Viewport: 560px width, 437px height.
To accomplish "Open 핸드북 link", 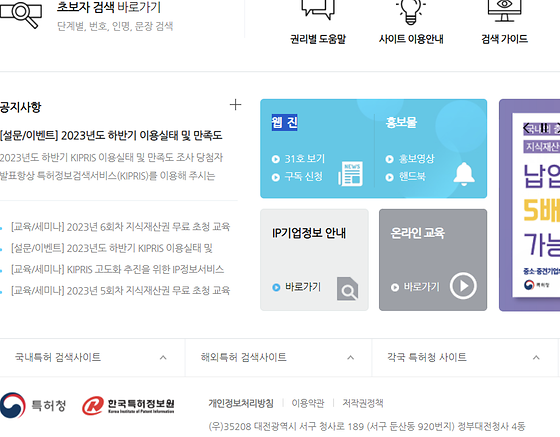I will coord(412,176).
